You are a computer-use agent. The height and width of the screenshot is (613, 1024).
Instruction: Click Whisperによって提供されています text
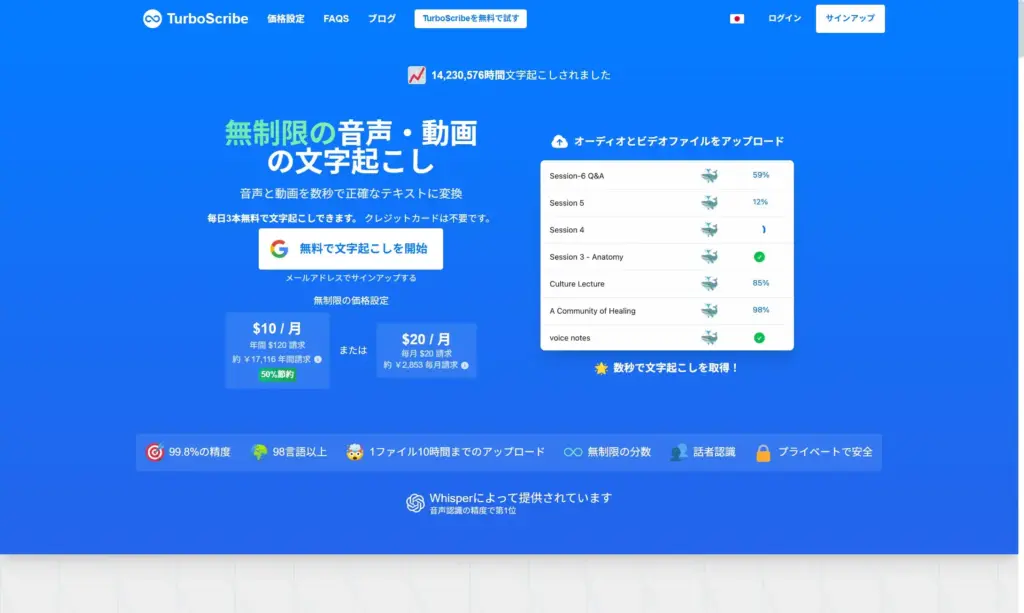pos(520,498)
